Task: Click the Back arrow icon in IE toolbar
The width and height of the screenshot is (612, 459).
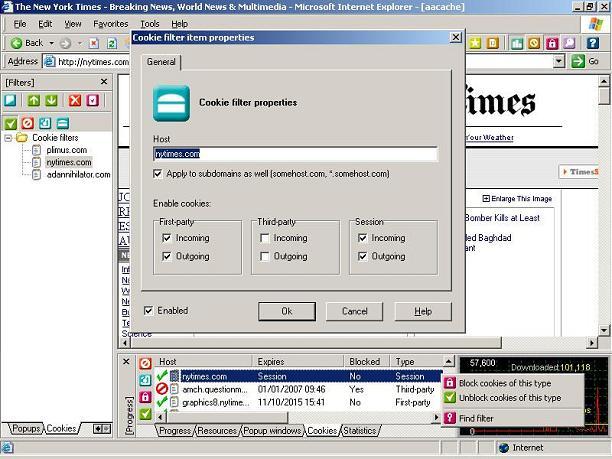Action: [x=16, y=43]
